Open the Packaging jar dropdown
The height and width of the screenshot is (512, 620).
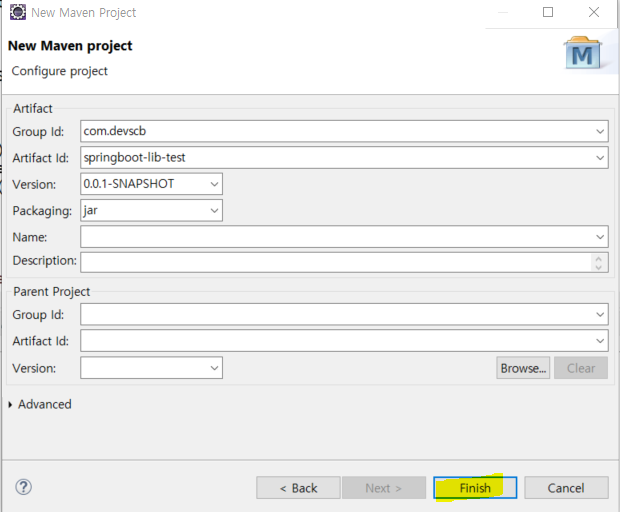click(x=214, y=210)
